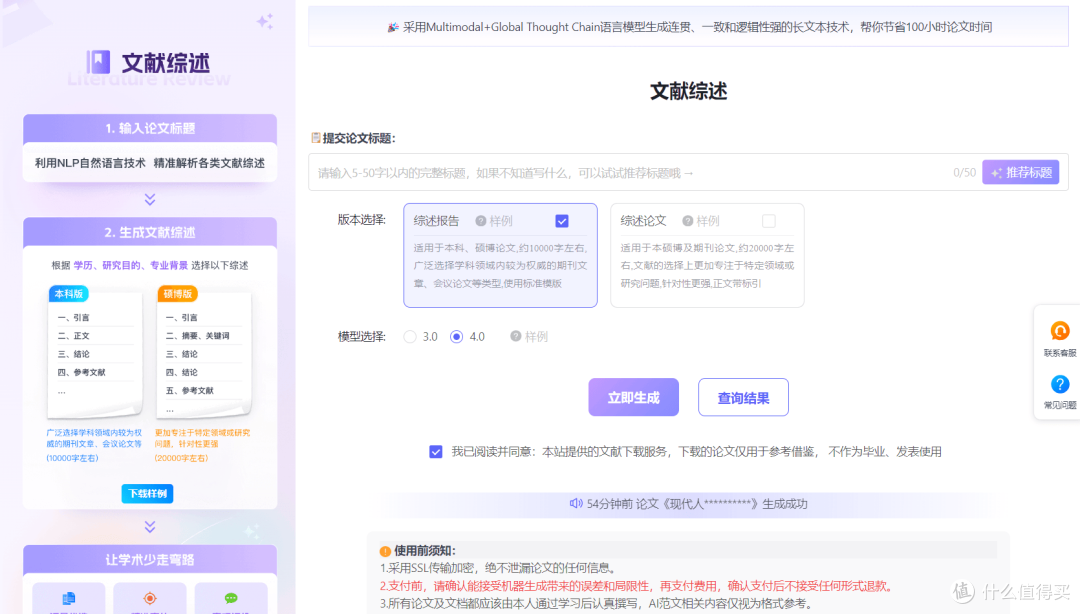
Task: Click the question icon beside 综述论文 样例
Action: [x=687, y=221]
